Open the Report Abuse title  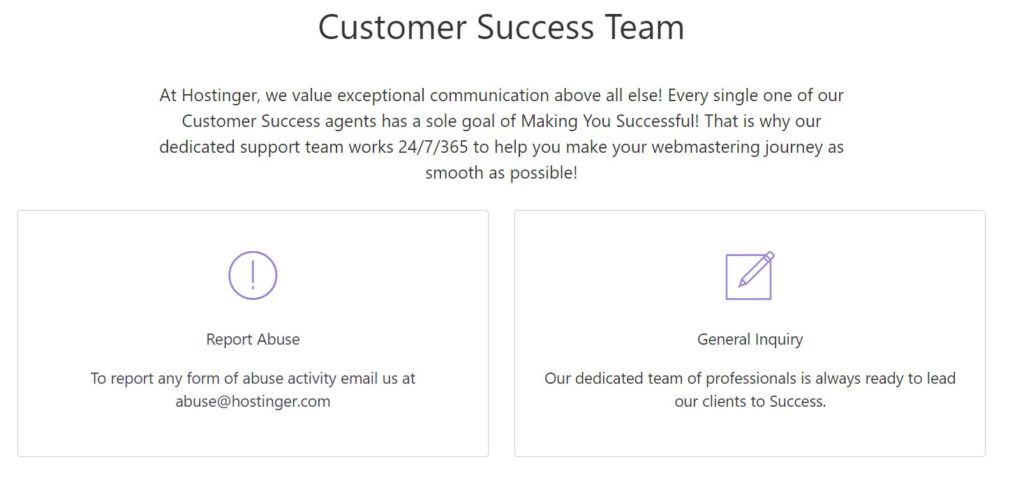(x=253, y=339)
